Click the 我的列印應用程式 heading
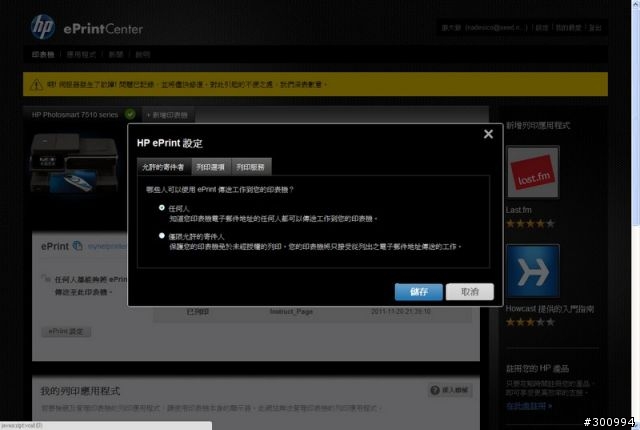 (80, 391)
